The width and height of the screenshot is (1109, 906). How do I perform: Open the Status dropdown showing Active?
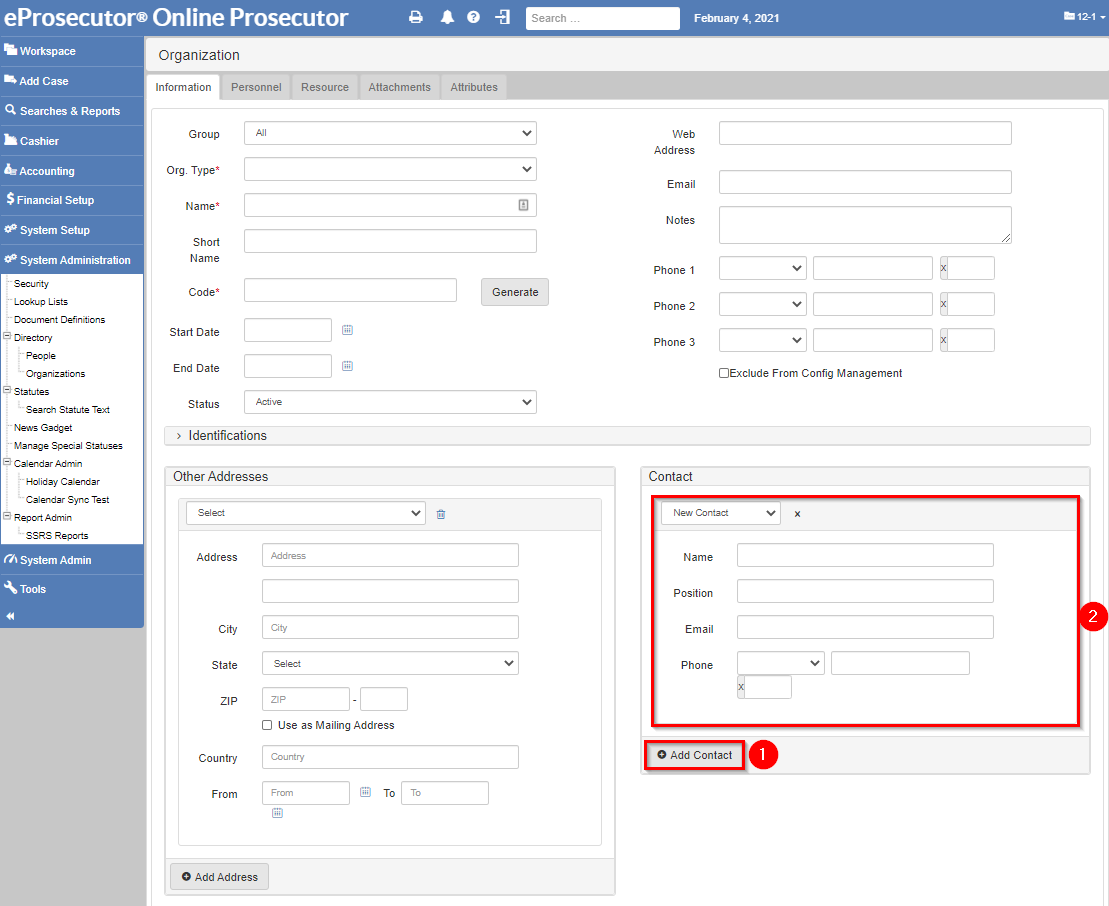tap(390, 401)
